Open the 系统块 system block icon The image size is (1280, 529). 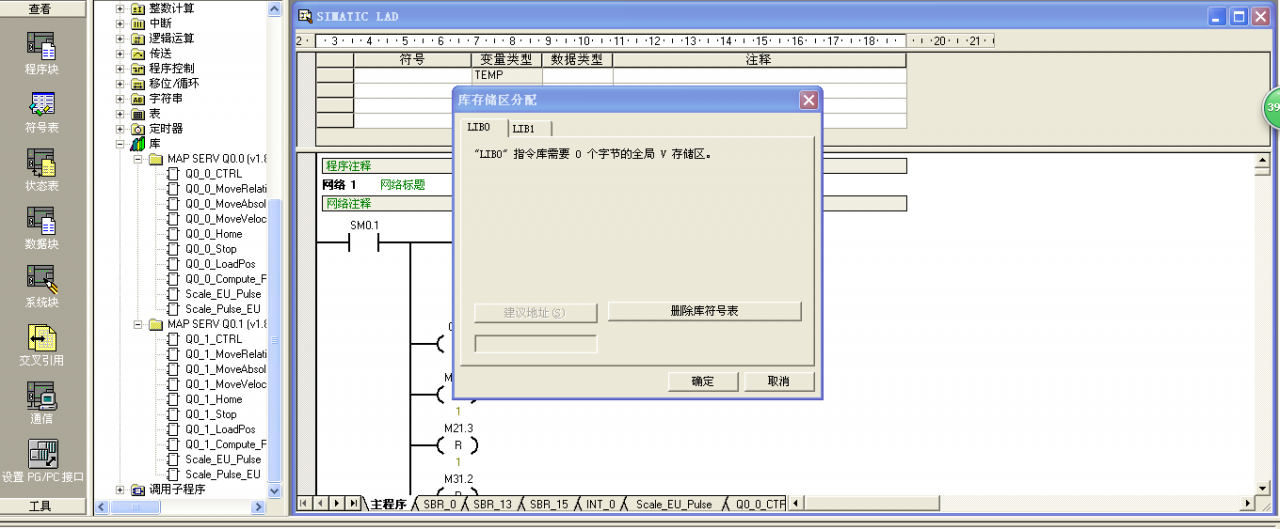coord(41,279)
